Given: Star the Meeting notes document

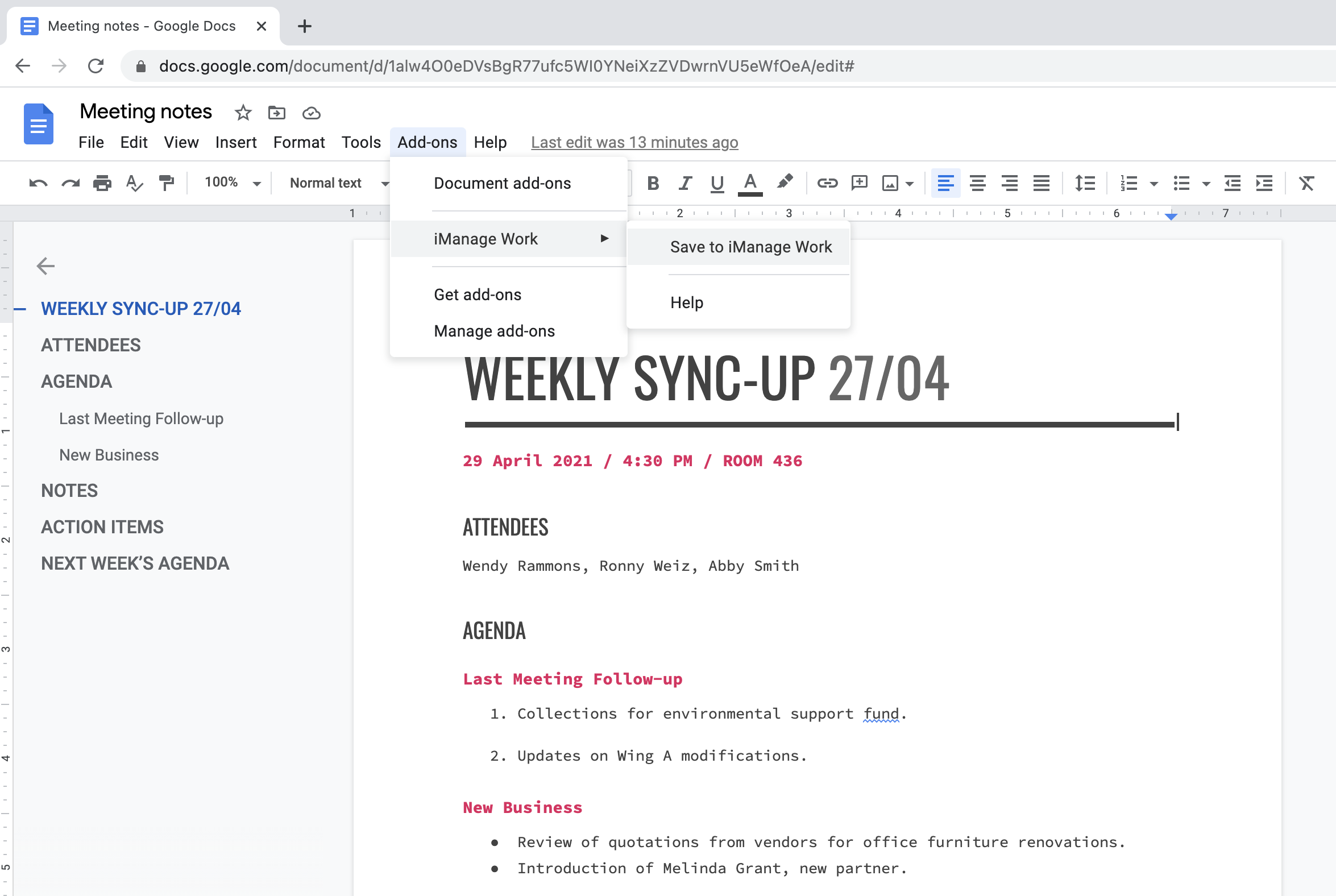Looking at the screenshot, I should [243, 113].
